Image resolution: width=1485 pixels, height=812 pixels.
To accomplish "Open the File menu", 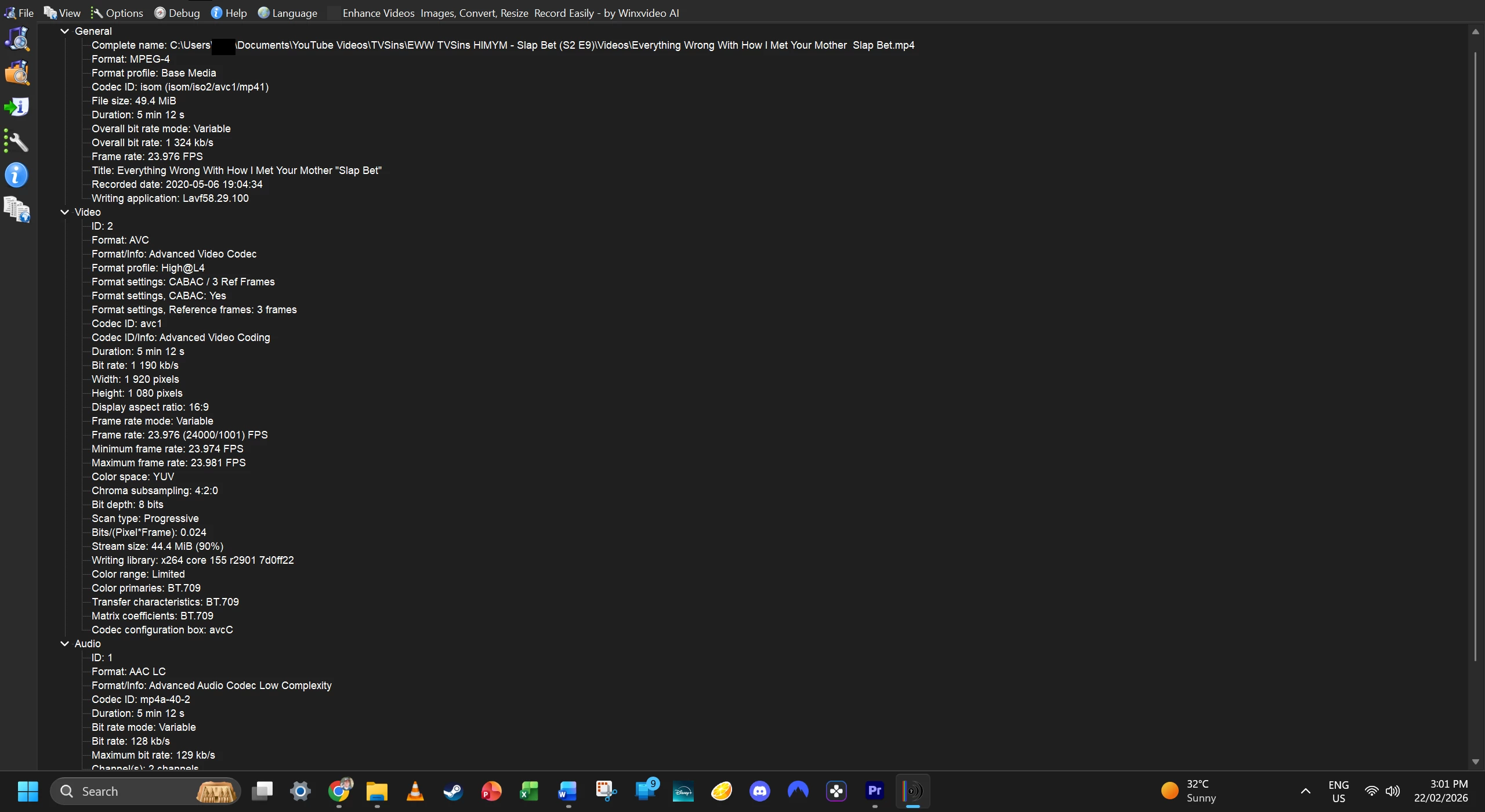I will click(19, 13).
